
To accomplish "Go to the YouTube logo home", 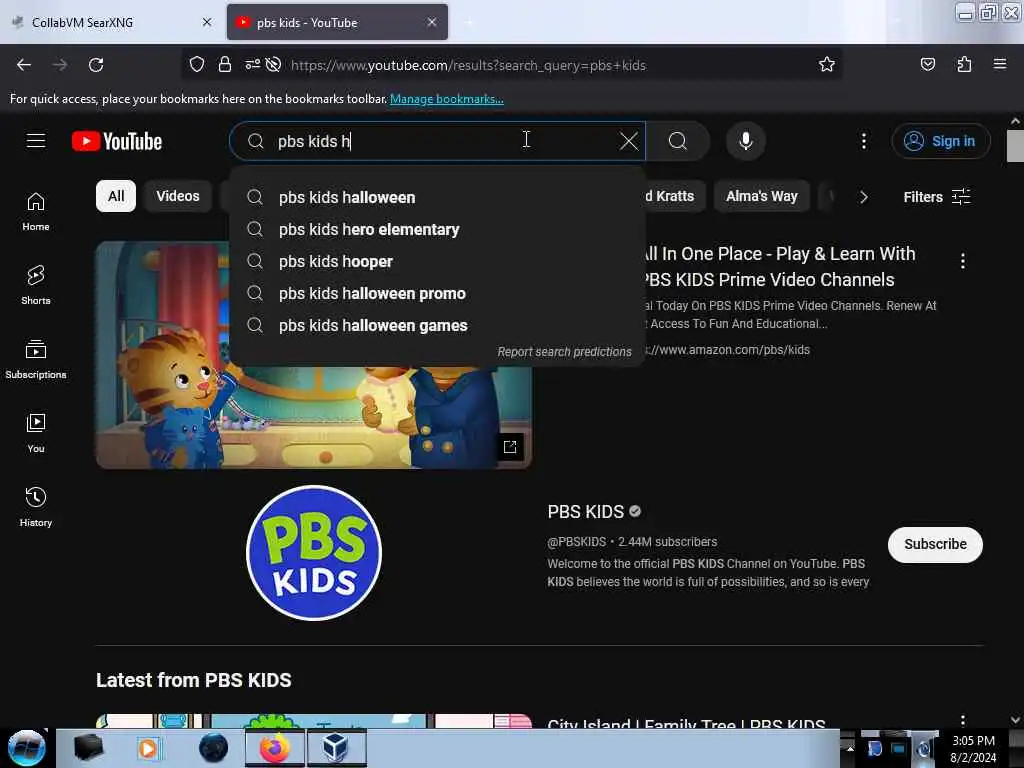I will click(x=117, y=141).
